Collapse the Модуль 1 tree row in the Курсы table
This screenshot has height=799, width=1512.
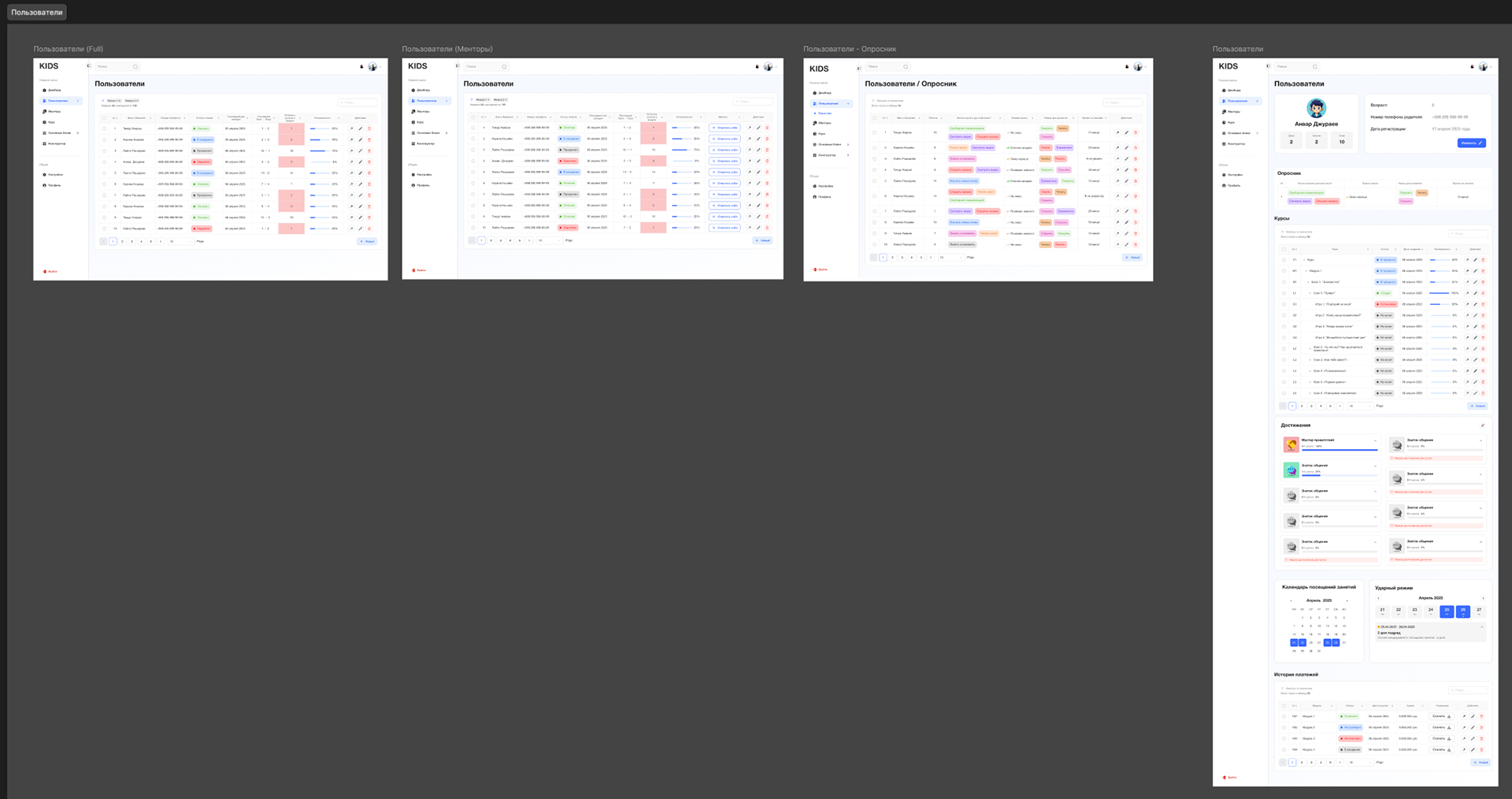(x=1306, y=270)
